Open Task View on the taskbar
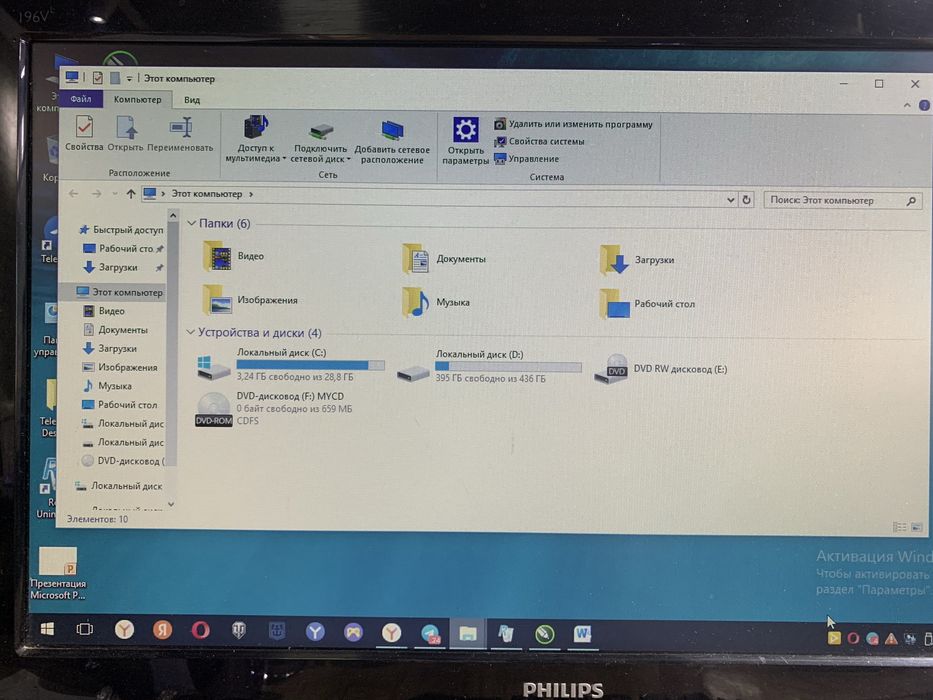 pos(84,629)
